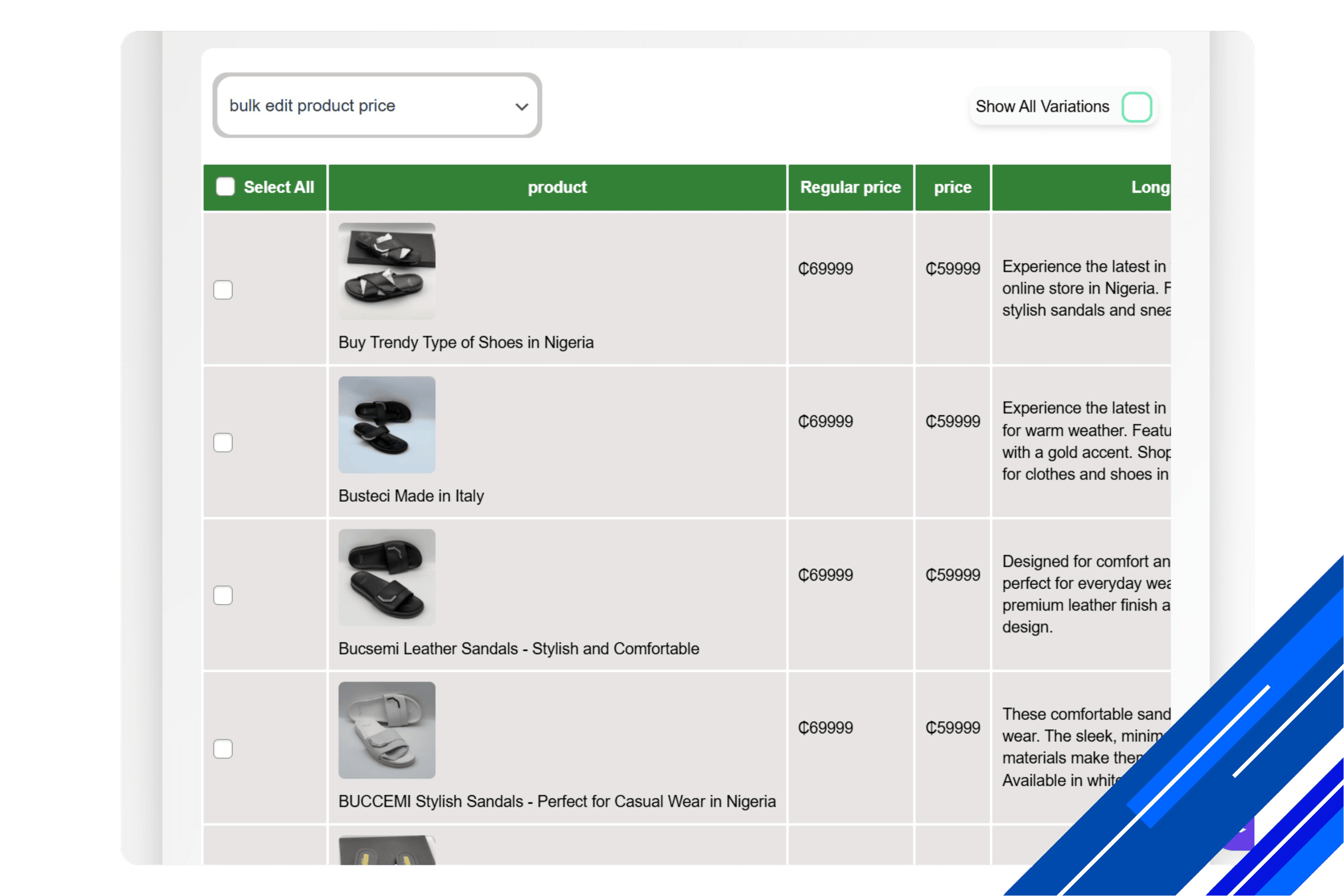This screenshot has width=1344, height=896.
Task: Check the BUCCEMI Stylish Sandals row checkbox
Action: coord(223,748)
